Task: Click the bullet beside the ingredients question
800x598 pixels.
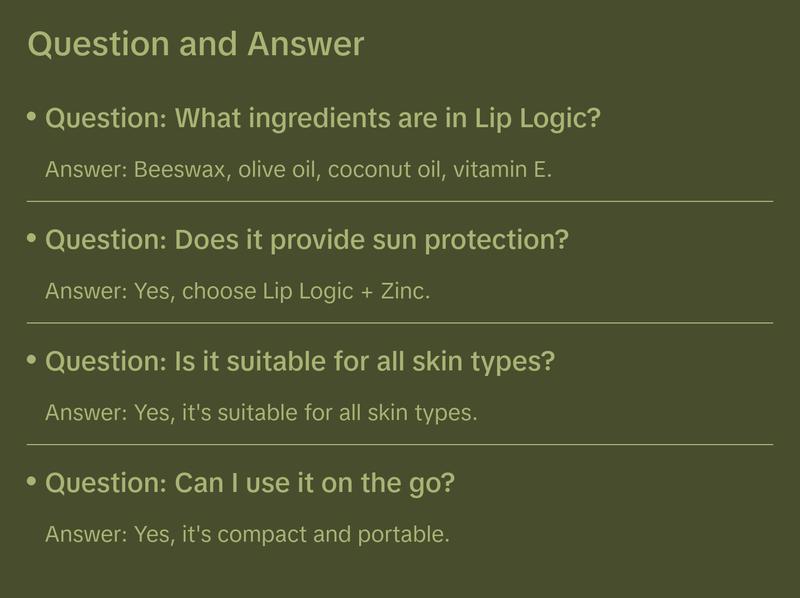Action: coord(31,118)
